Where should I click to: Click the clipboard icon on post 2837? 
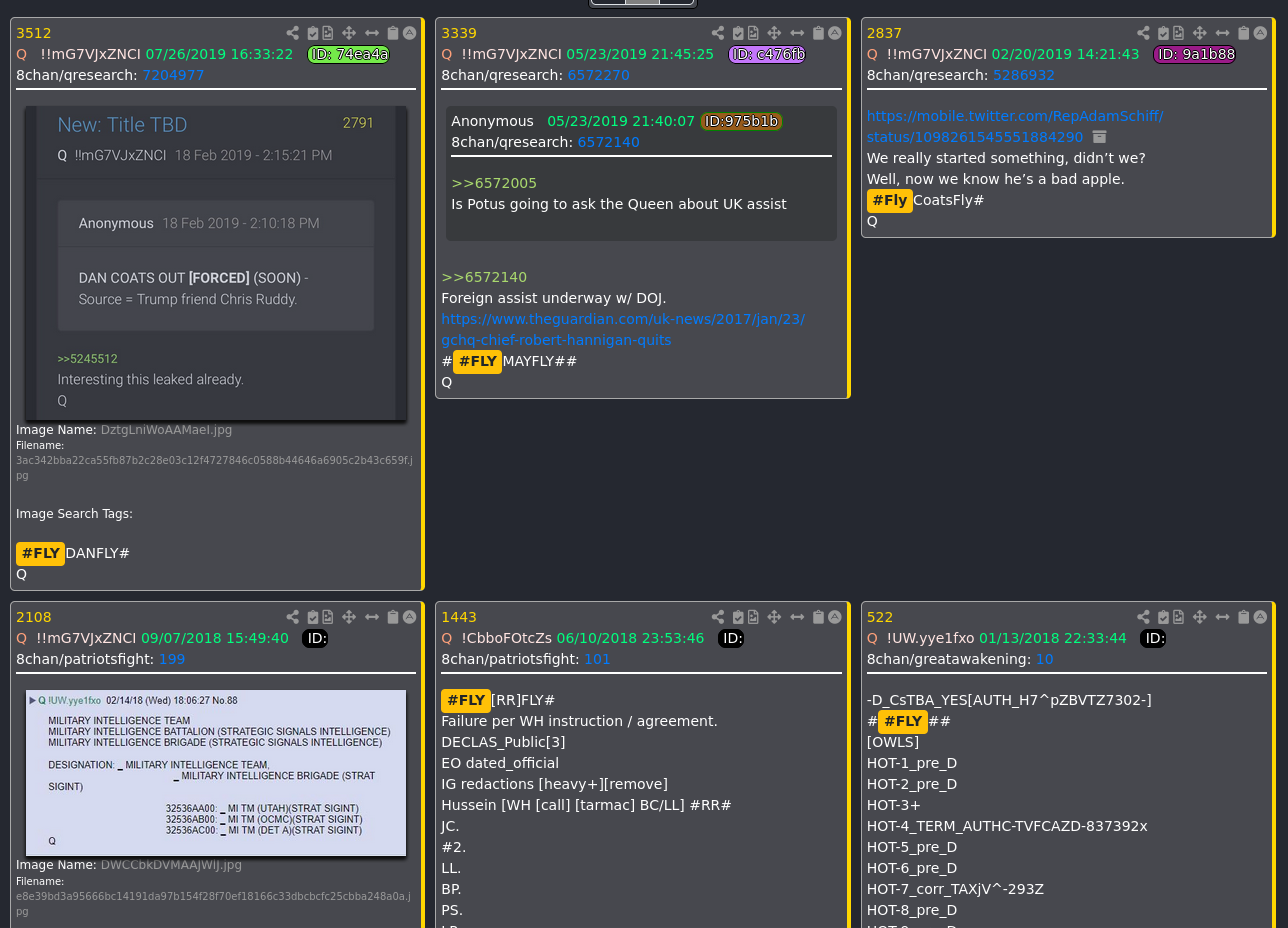(1244, 33)
